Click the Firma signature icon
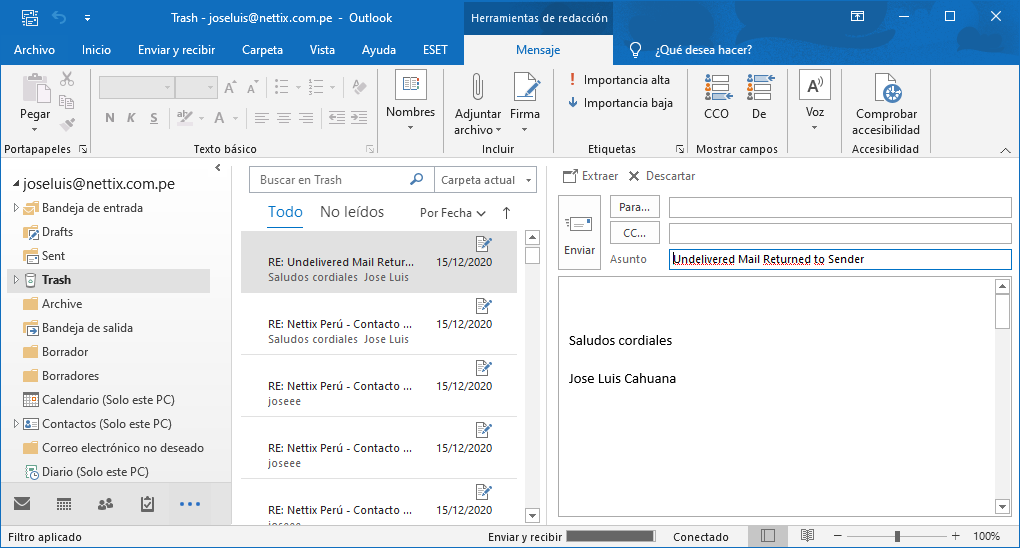1020x548 pixels. [x=526, y=87]
